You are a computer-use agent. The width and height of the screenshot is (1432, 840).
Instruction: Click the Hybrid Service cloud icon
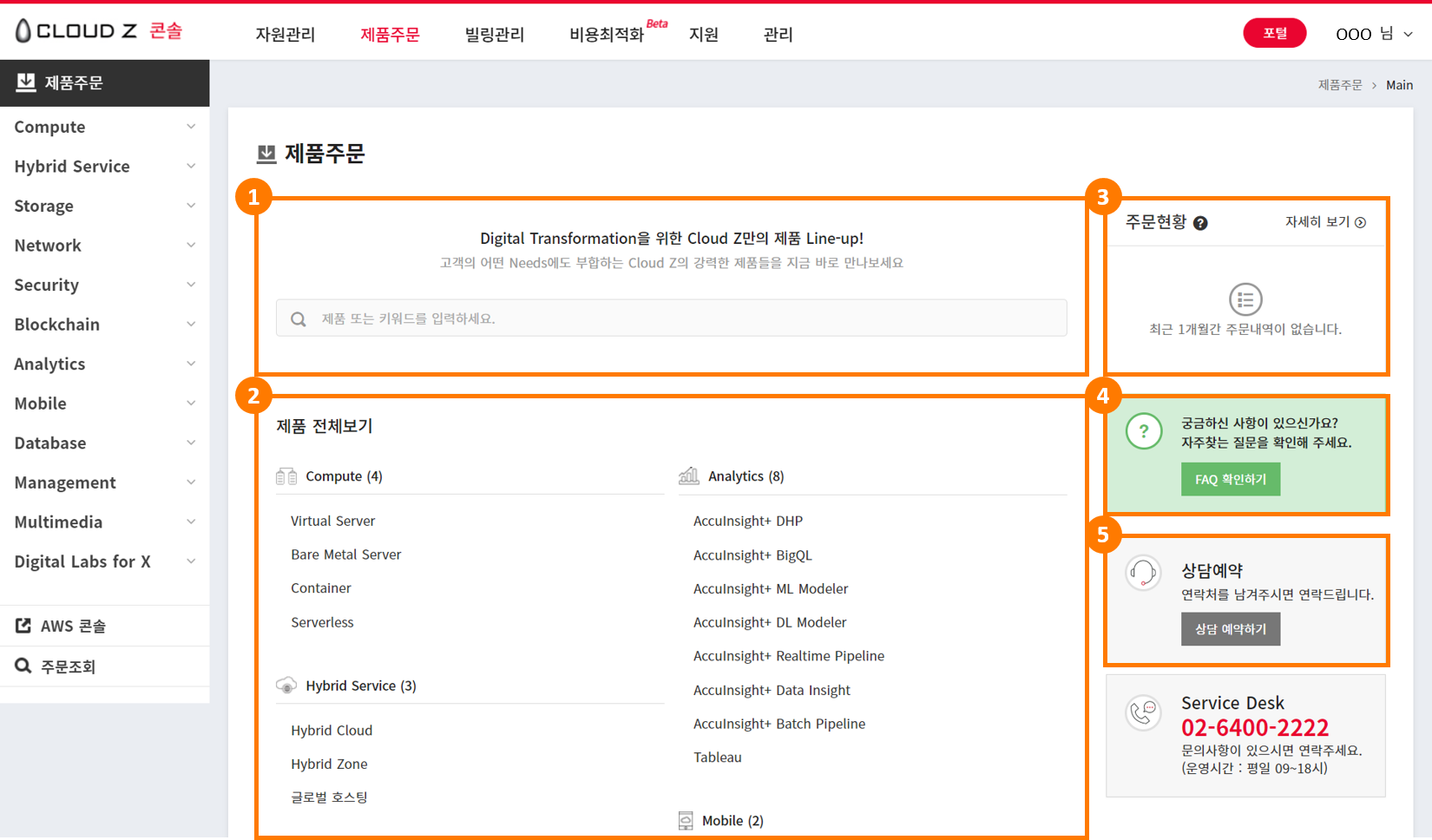click(x=286, y=686)
